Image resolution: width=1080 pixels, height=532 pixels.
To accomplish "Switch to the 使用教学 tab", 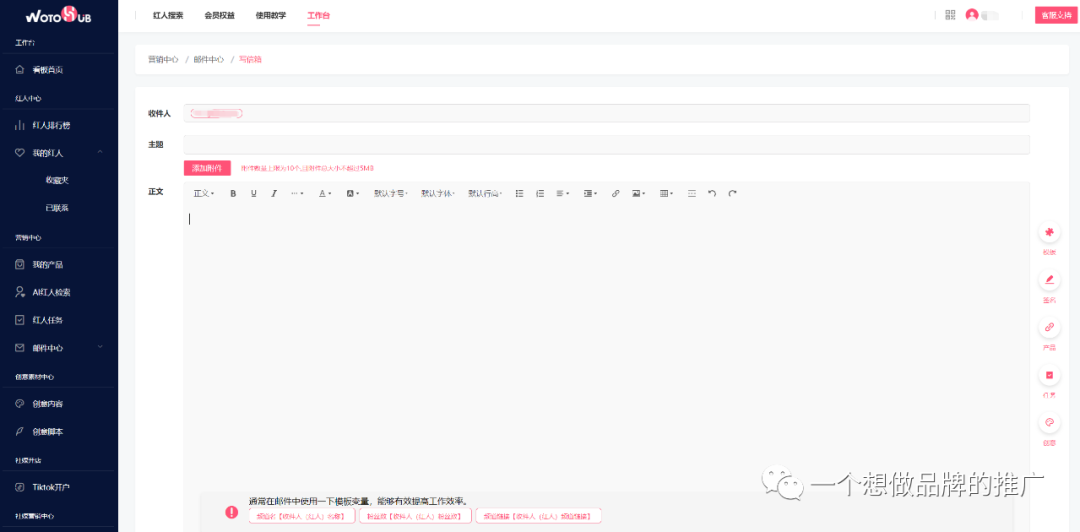I will (271, 15).
